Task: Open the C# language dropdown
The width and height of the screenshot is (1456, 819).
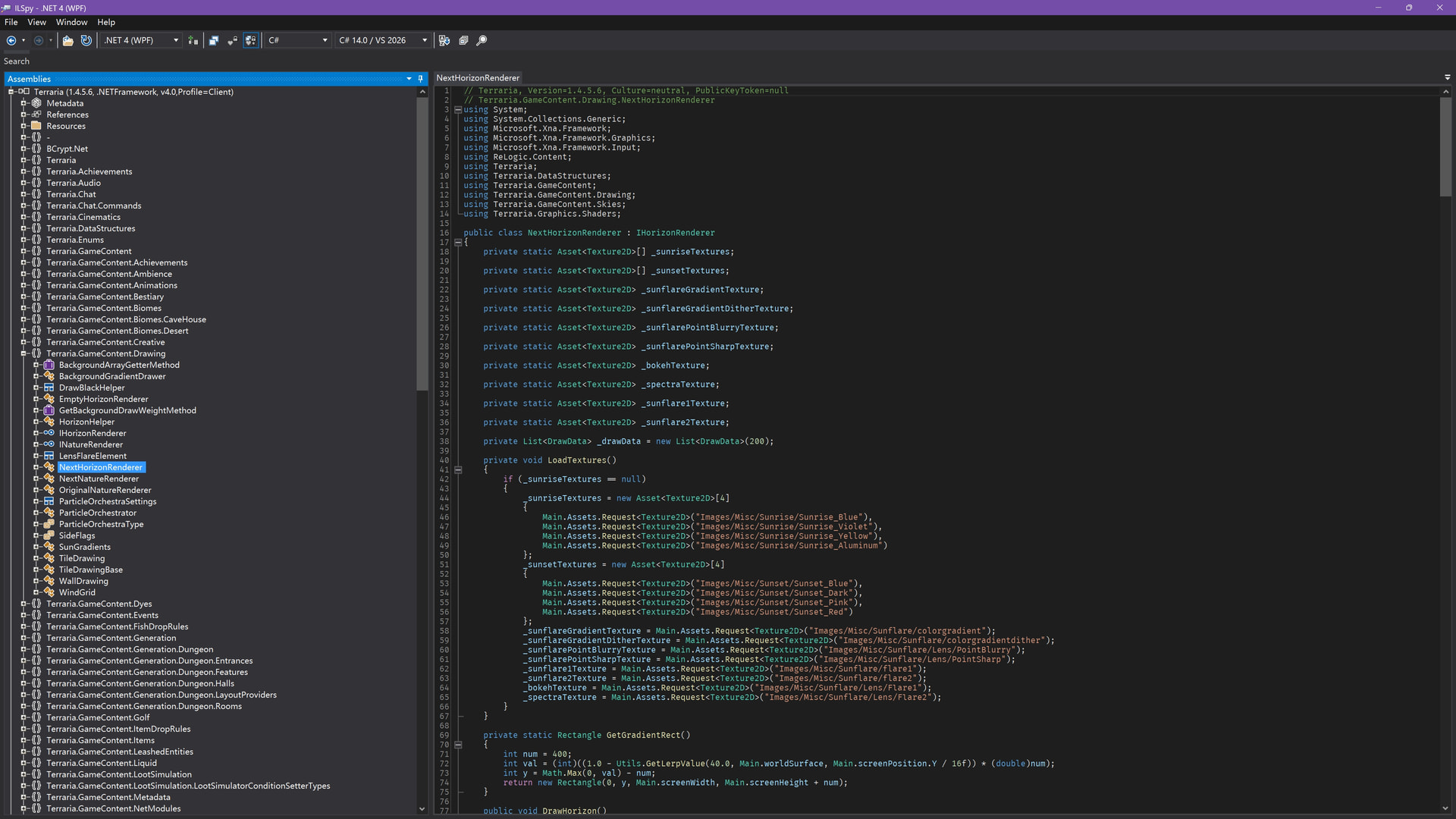Action: pyautogui.click(x=325, y=40)
